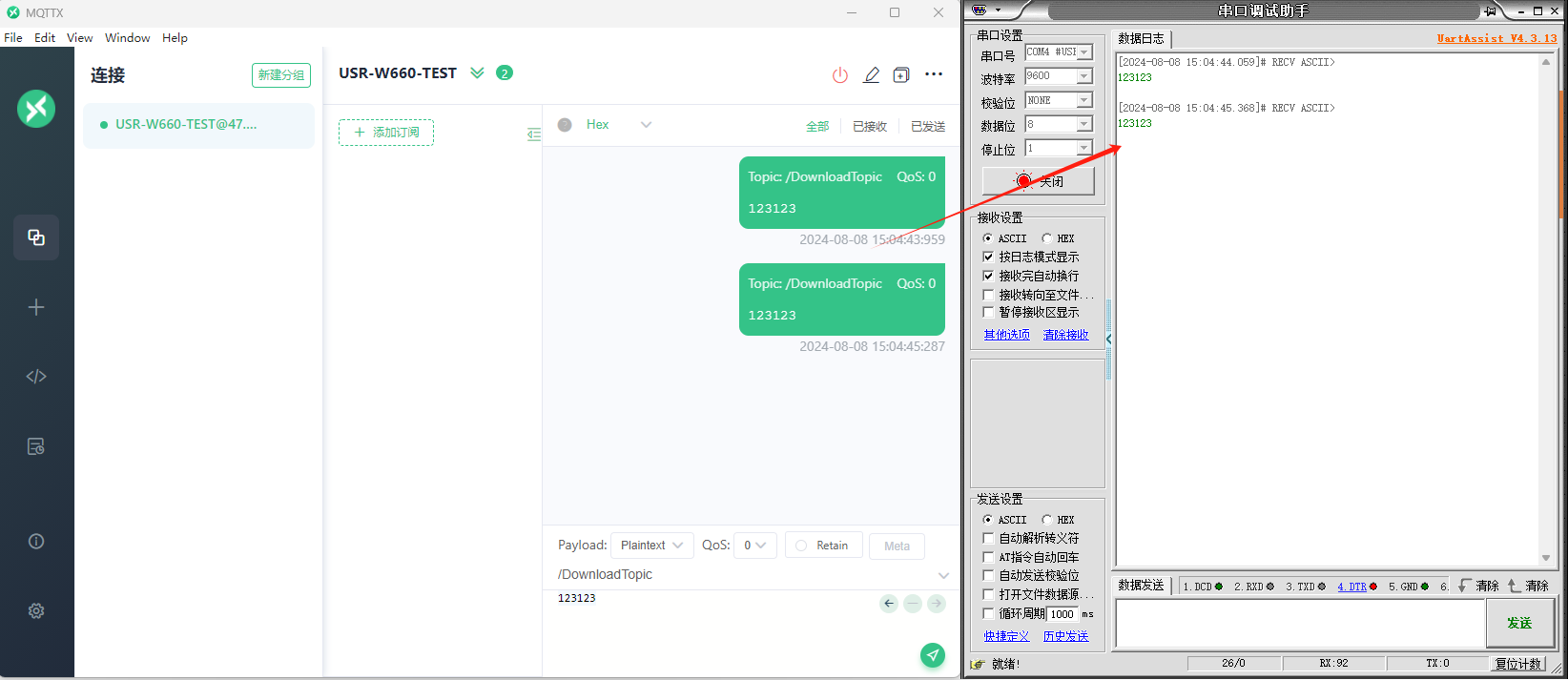Viewport: 1568px width, 680px height.
Task: Open the Window menu
Action: [x=127, y=38]
